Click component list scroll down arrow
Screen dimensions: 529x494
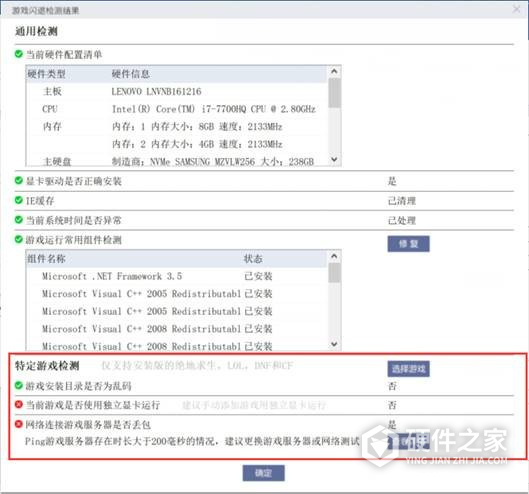click(x=334, y=344)
